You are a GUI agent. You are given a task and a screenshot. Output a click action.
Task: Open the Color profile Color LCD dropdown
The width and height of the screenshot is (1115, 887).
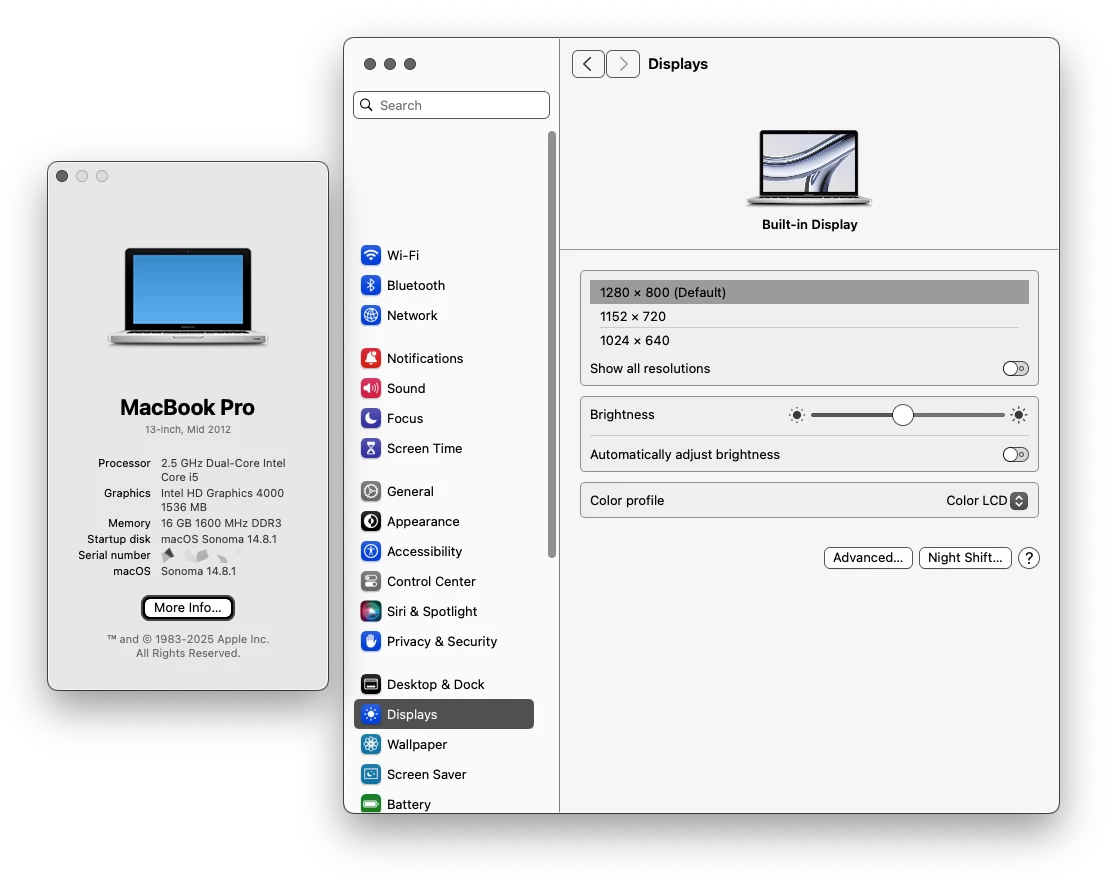pyautogui.click(x=986, y=500)
